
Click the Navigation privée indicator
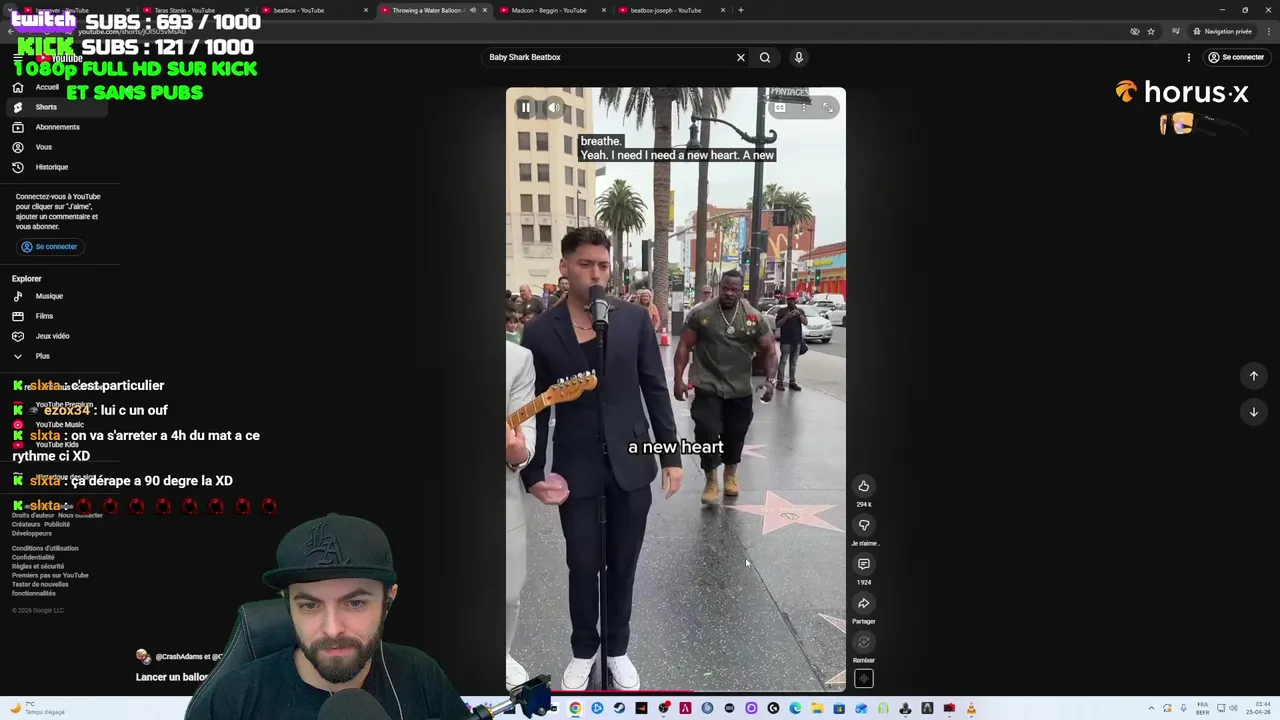pyautogui.click(x=1223, y=31)
